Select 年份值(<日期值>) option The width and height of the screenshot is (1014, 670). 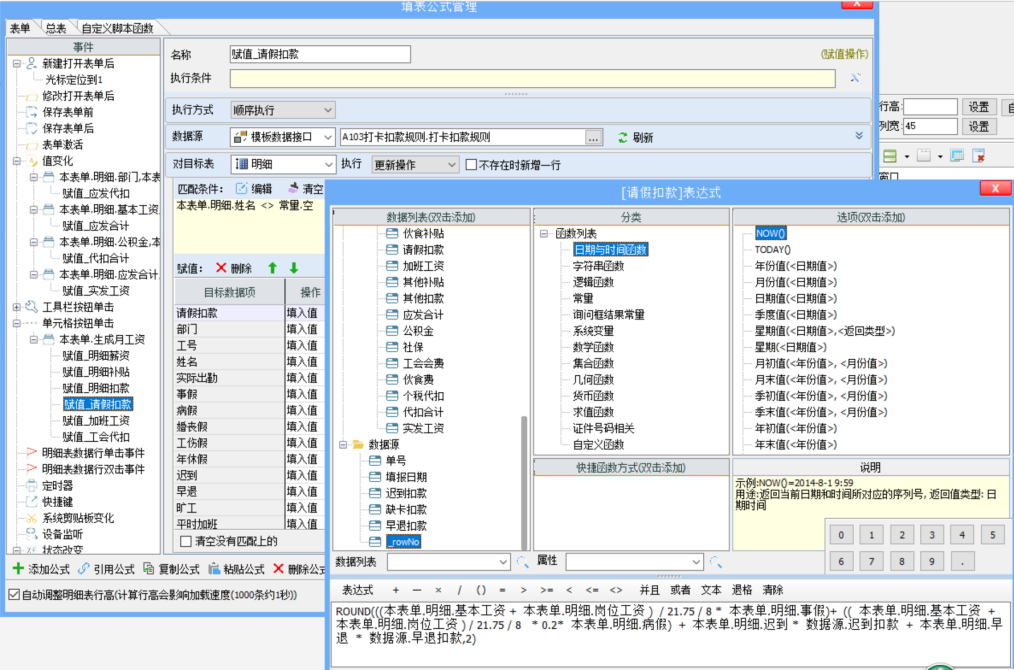click(795, 266)
